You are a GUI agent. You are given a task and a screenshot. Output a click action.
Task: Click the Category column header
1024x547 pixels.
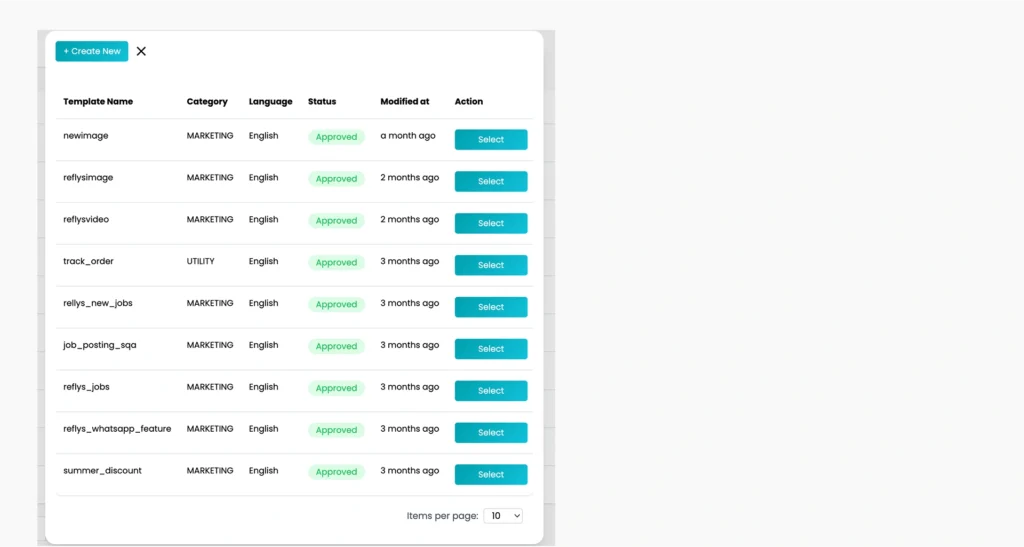[207, 101]
